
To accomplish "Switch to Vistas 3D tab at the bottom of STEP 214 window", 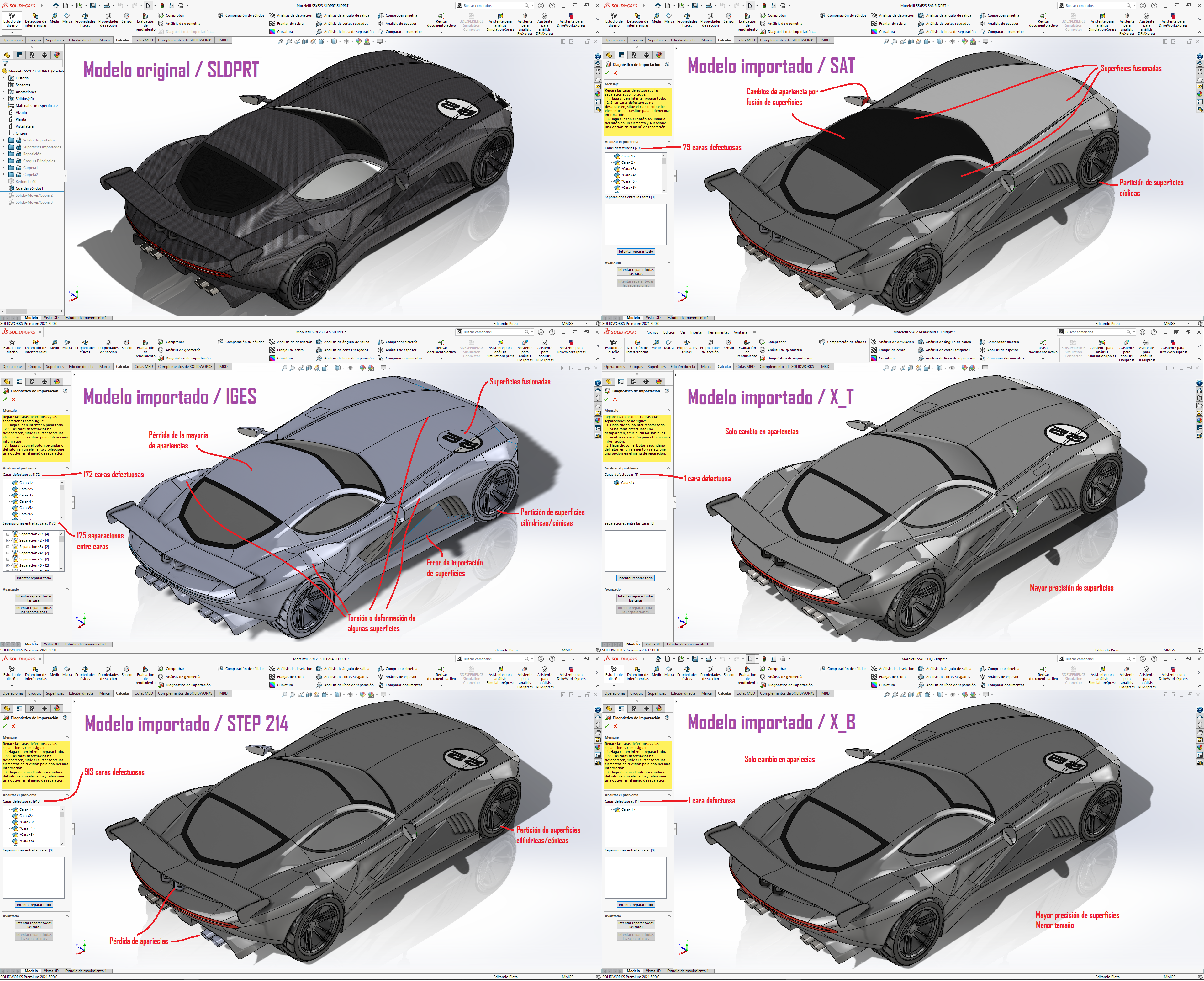I will click(x=51, y=971).
